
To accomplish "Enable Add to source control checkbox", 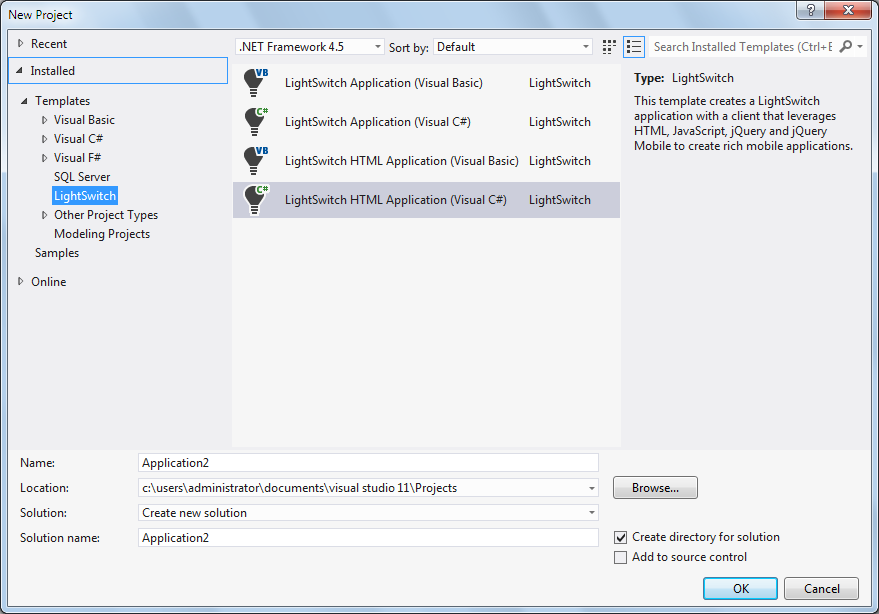I will [621, 557].
